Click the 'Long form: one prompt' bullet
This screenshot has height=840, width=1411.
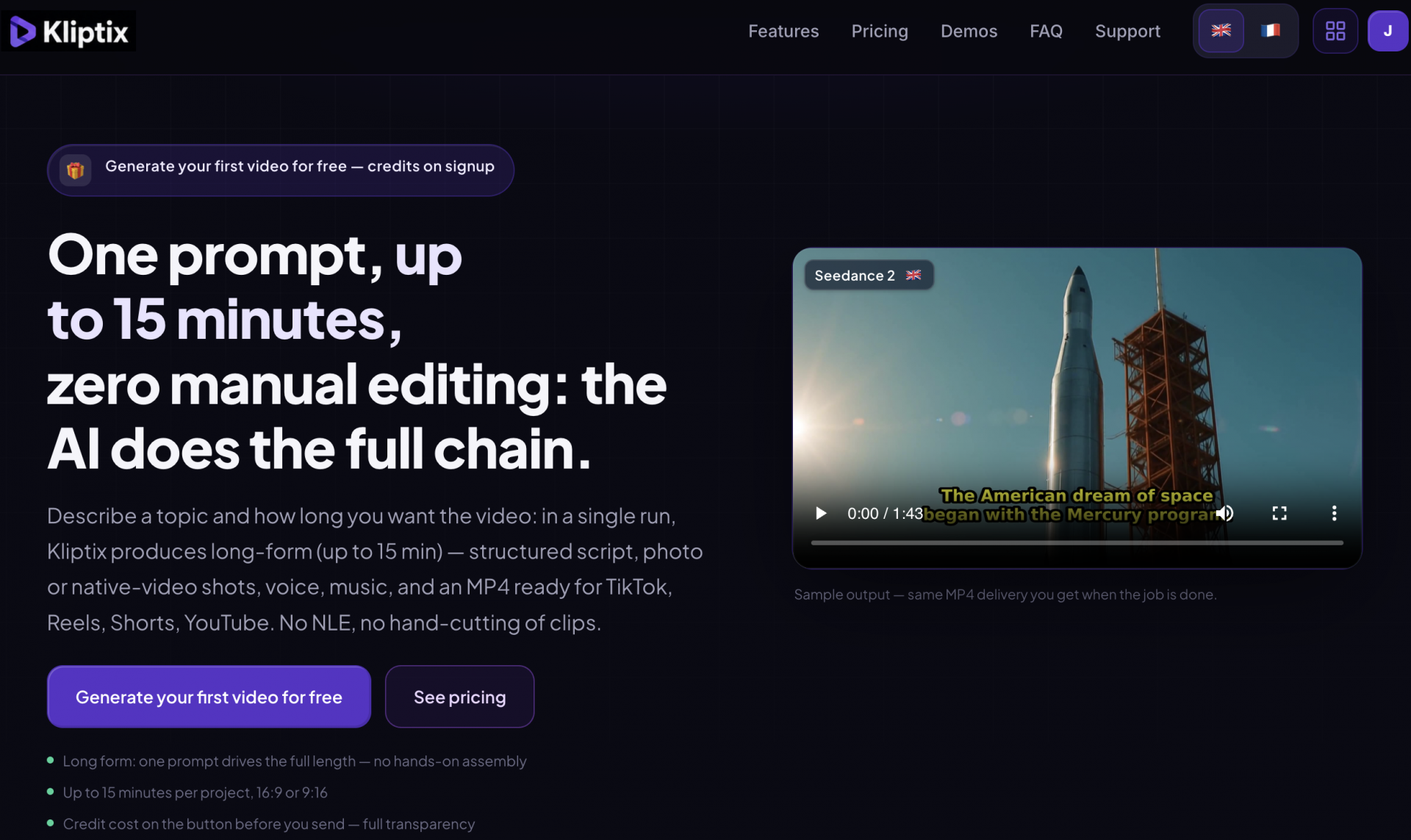coord(295,761)
